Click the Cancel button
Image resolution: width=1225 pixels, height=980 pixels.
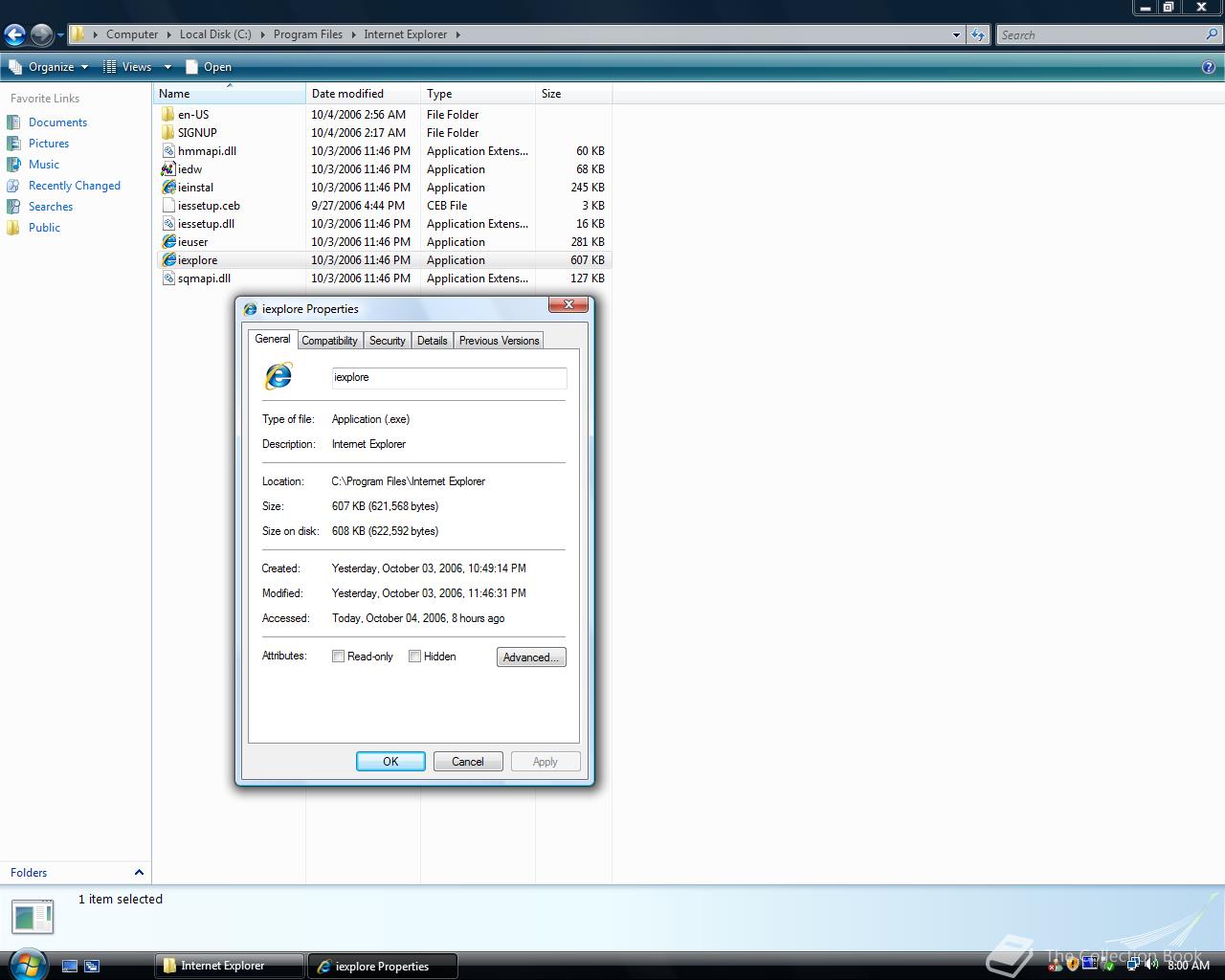(x=468, y=762)
